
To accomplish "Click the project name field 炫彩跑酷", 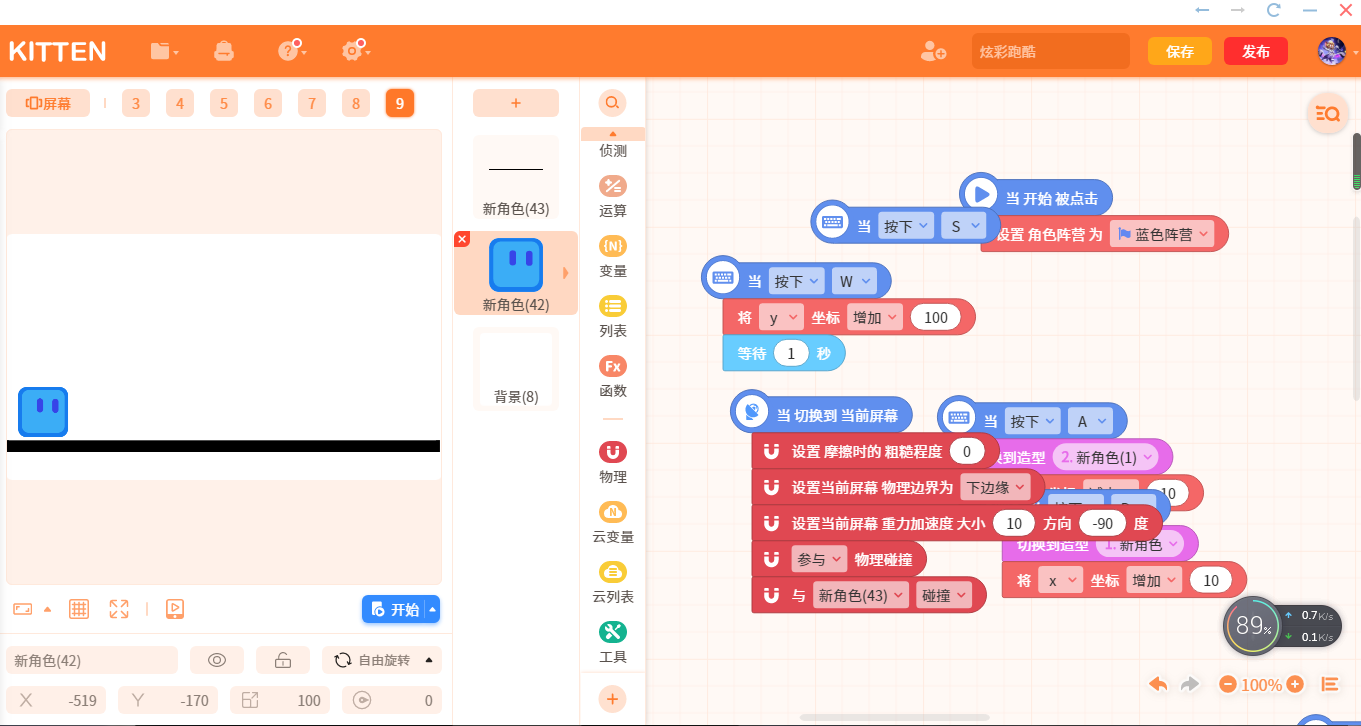I will [1050, 51].
